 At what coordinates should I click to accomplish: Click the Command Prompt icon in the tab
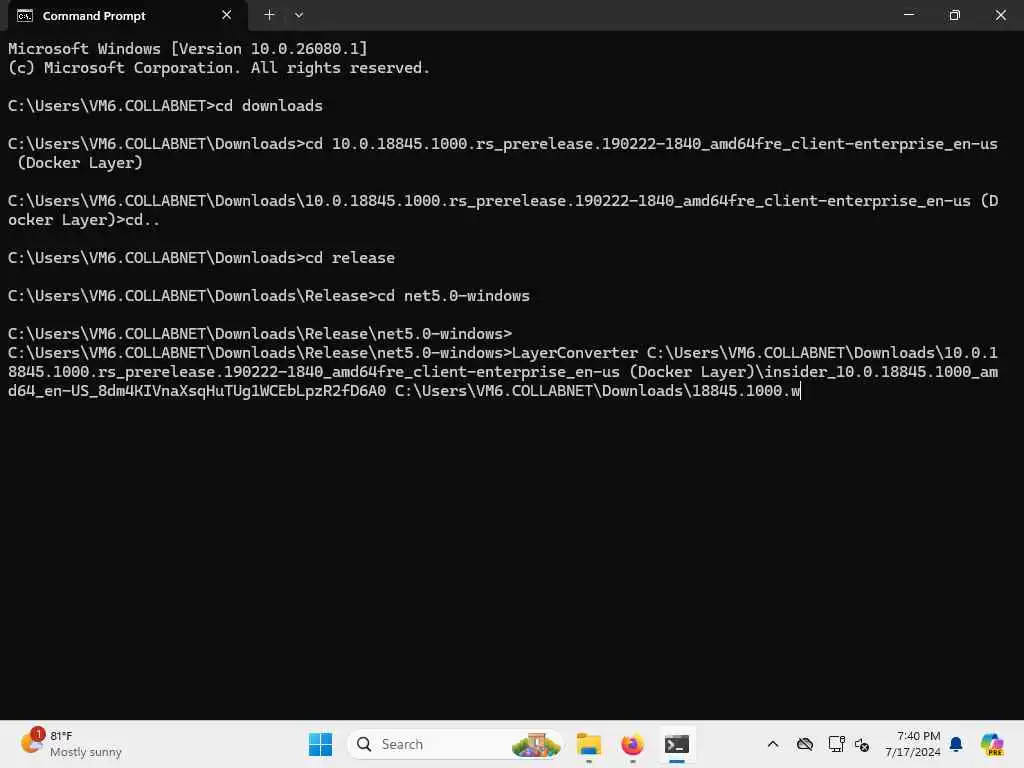coord(25,16)
